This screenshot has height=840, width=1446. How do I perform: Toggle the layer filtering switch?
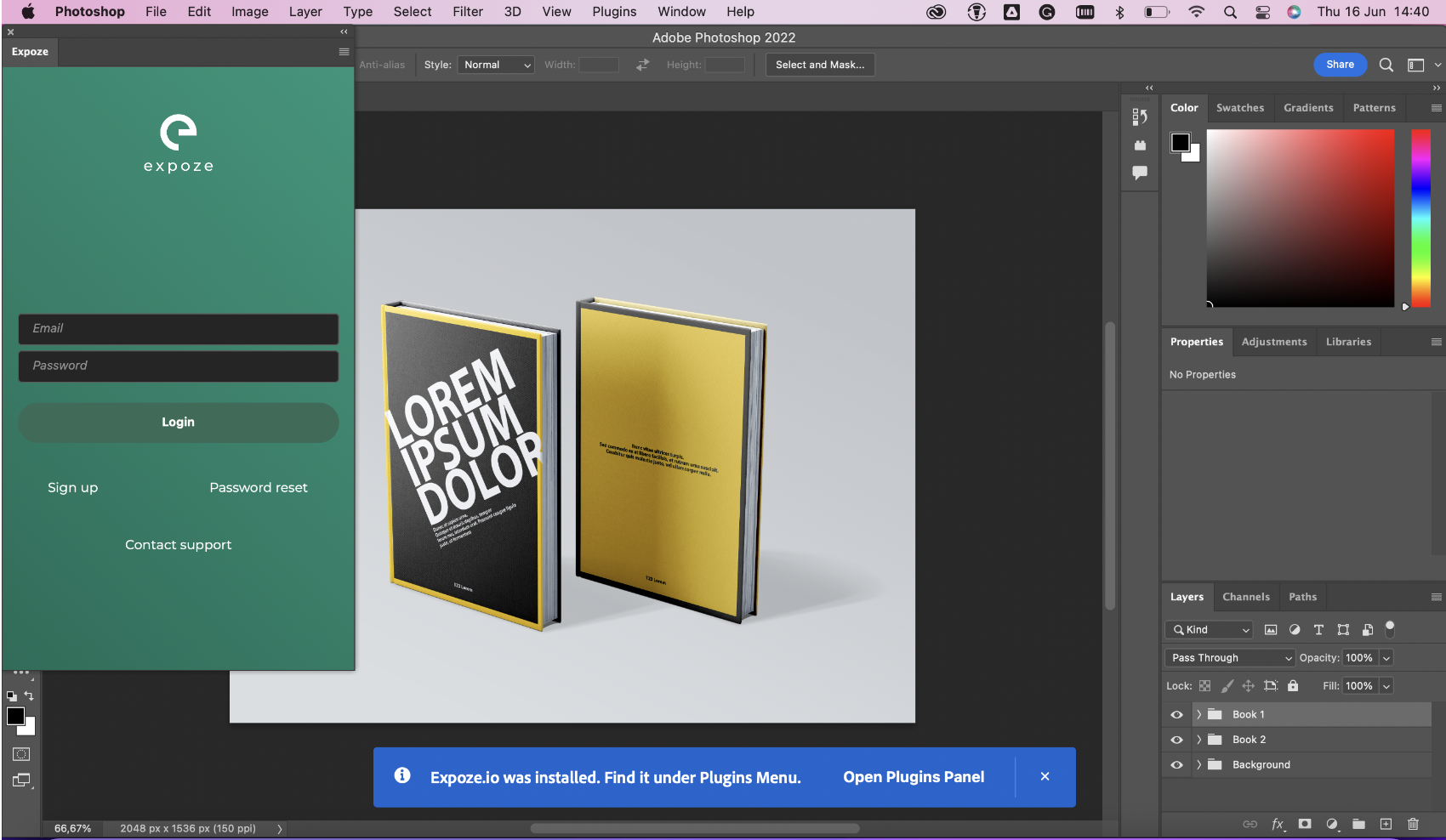click(1390, 629)
